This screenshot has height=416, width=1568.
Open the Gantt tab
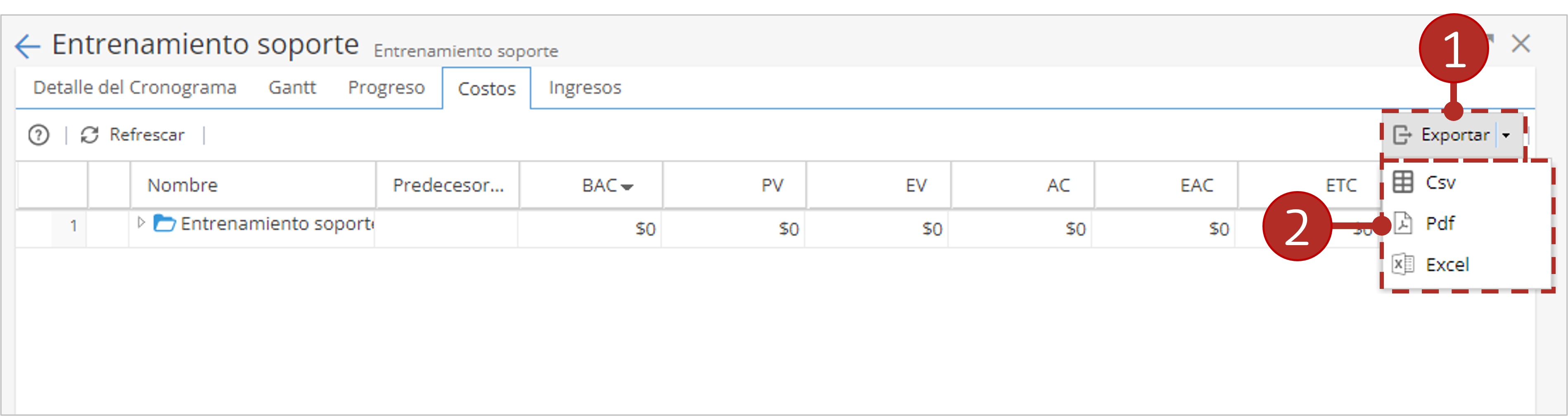(292, 87)
